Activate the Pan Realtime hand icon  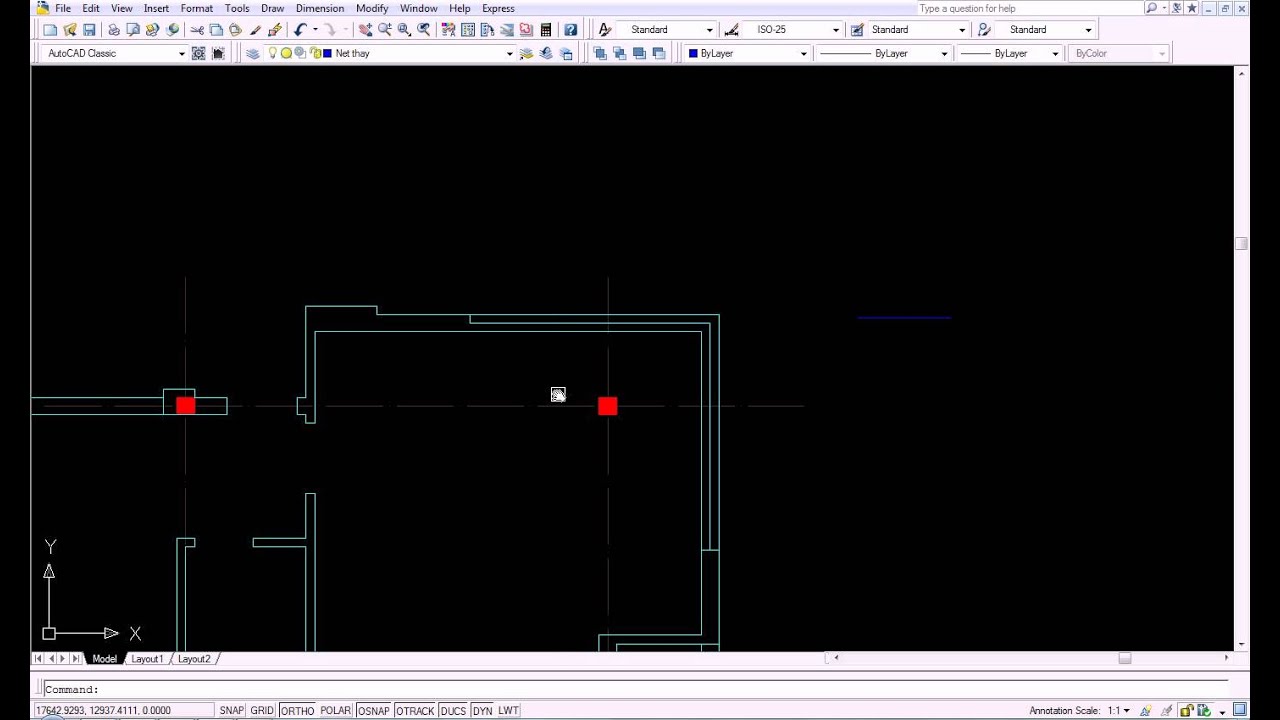365,30
